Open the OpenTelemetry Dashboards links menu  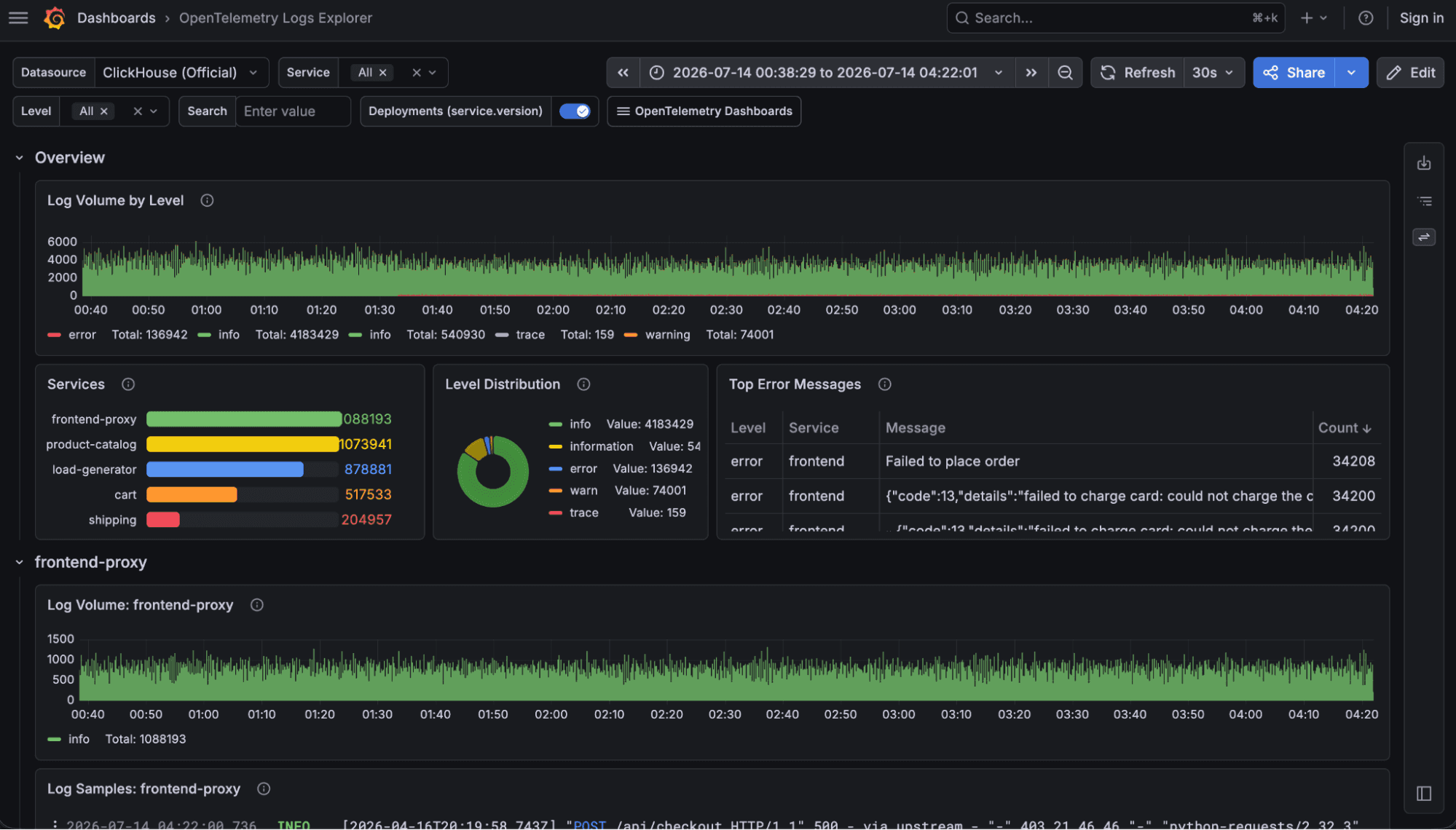704,111
